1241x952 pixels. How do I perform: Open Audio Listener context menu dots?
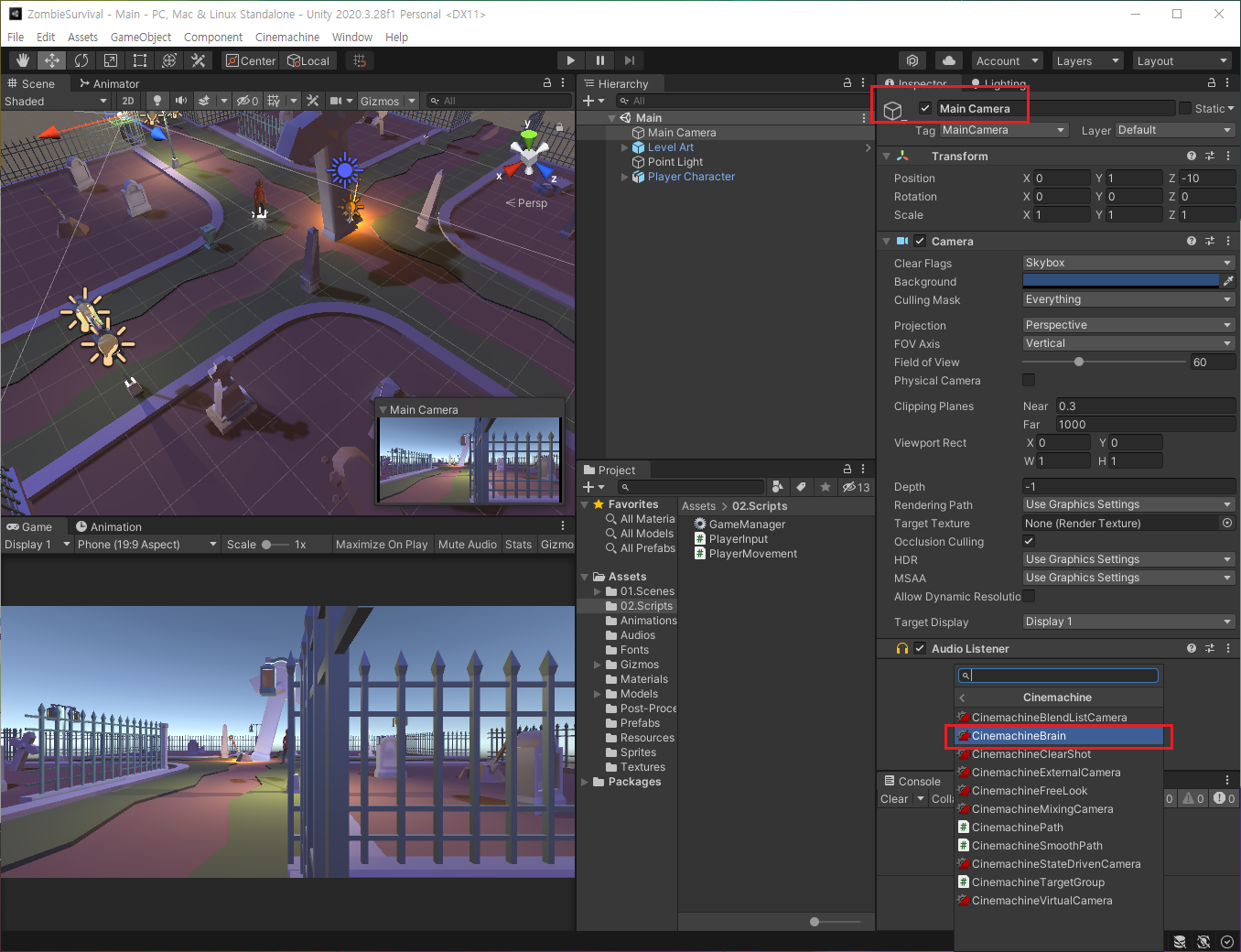tap(1228, 648)
